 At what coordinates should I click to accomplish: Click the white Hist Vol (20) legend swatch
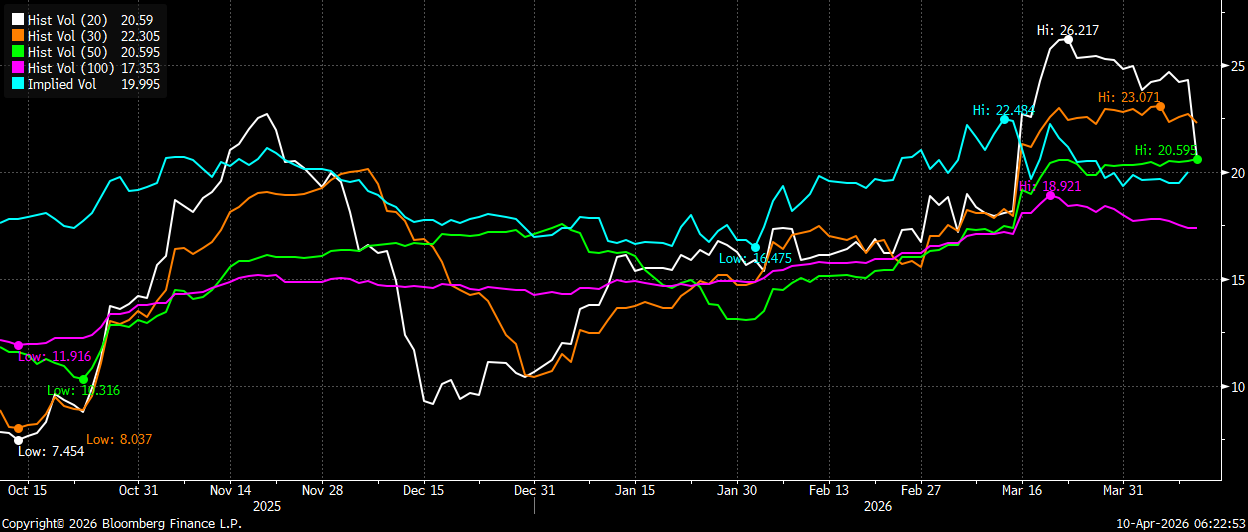(16, 20)
